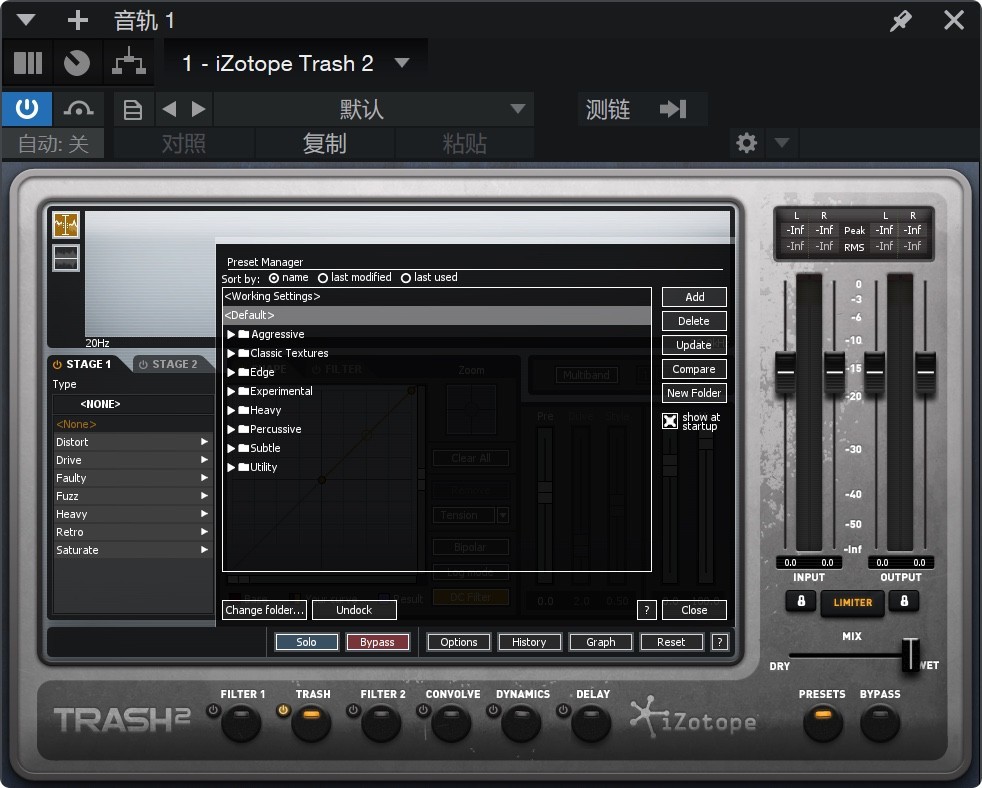Select the FILTER 2 module knob
982x788 pixels.
(x=382, y=722)
